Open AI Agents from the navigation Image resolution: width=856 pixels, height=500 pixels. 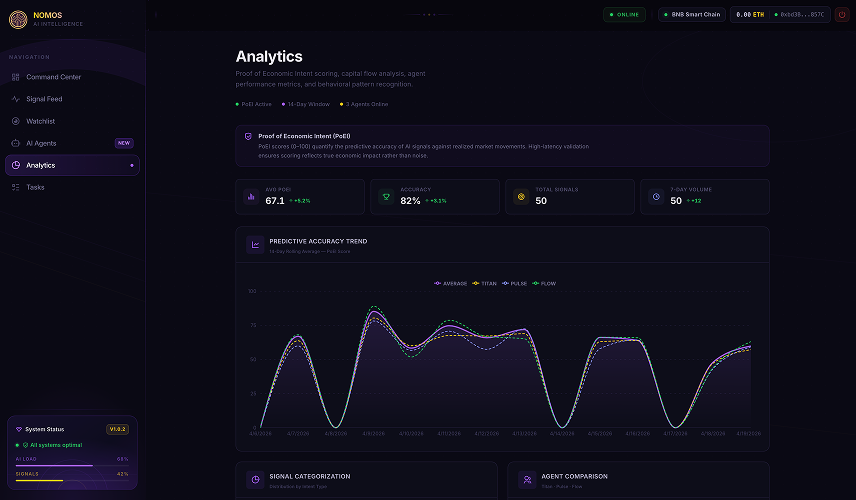41,143
